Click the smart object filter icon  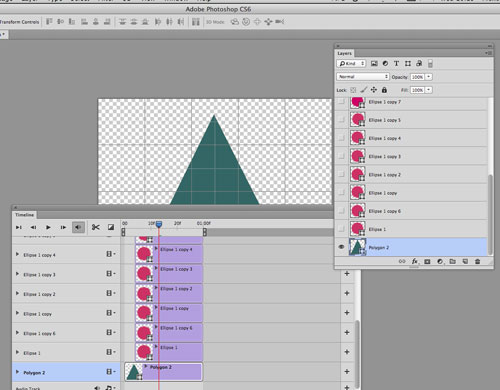419,63
